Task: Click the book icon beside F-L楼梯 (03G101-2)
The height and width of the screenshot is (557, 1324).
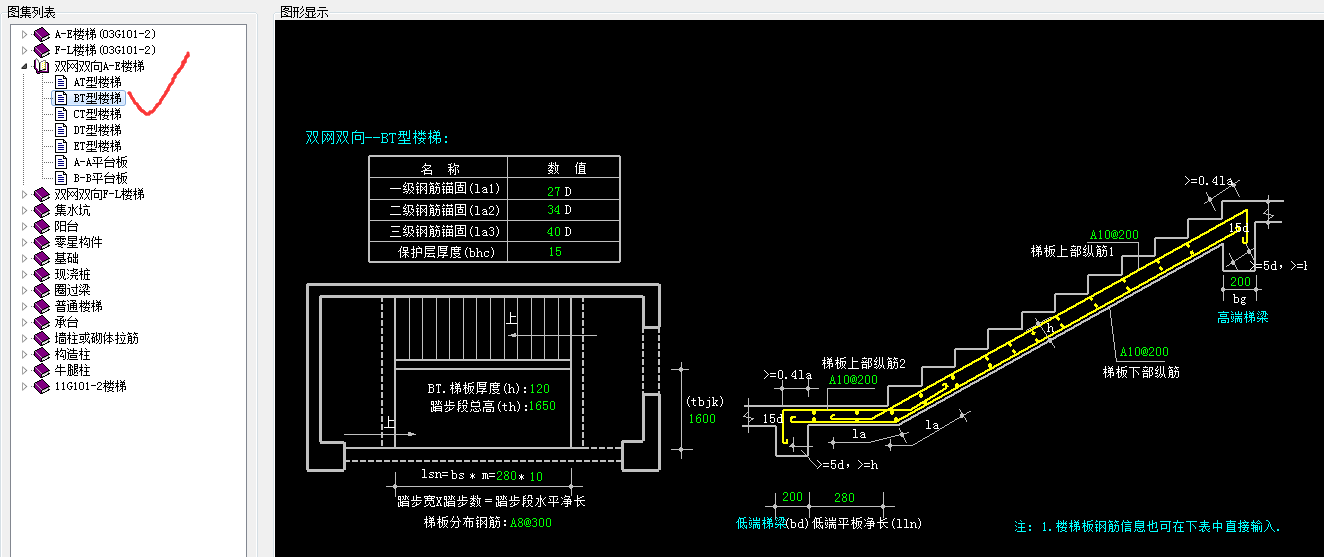Action: (x=42, y=50)
